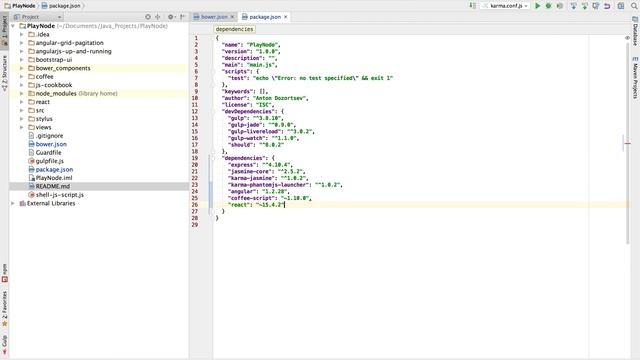The image size is (640, 360).
Task: Click the revert changes arrow icon
Action: tap(607, 6)
